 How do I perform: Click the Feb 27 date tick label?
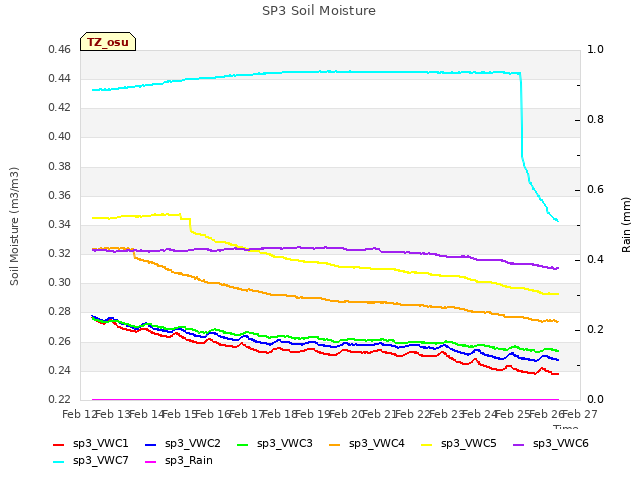[580, 415]
